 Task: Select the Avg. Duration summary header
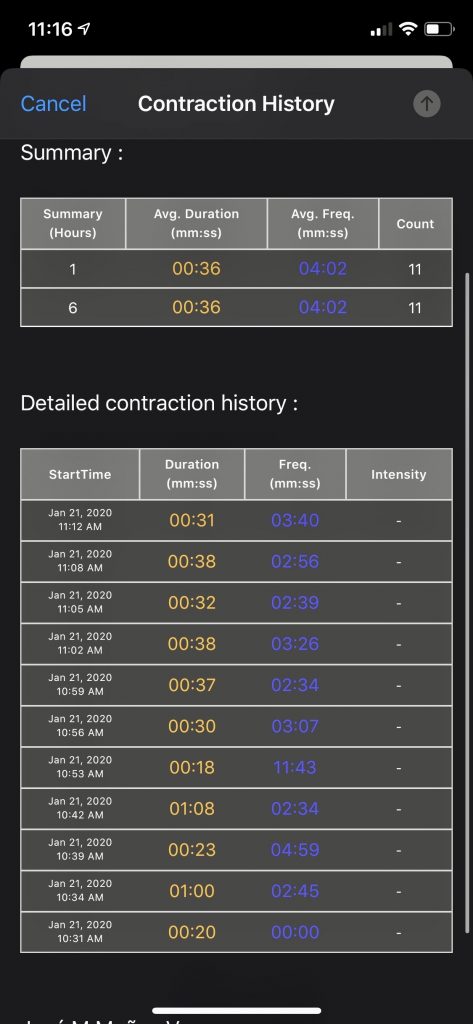pyautogui.click(x=196, y=223)
